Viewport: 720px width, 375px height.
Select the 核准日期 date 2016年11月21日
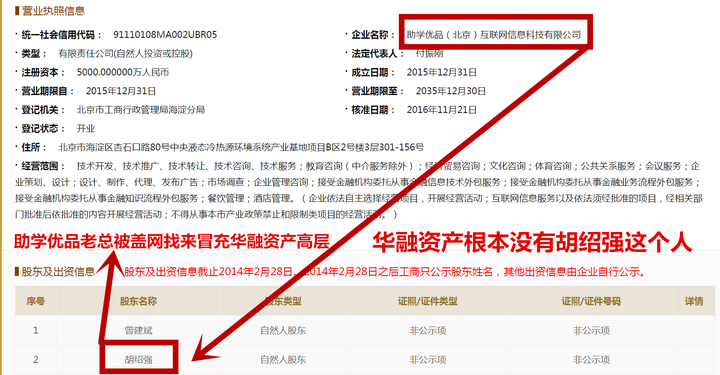[x=442, y=110]
